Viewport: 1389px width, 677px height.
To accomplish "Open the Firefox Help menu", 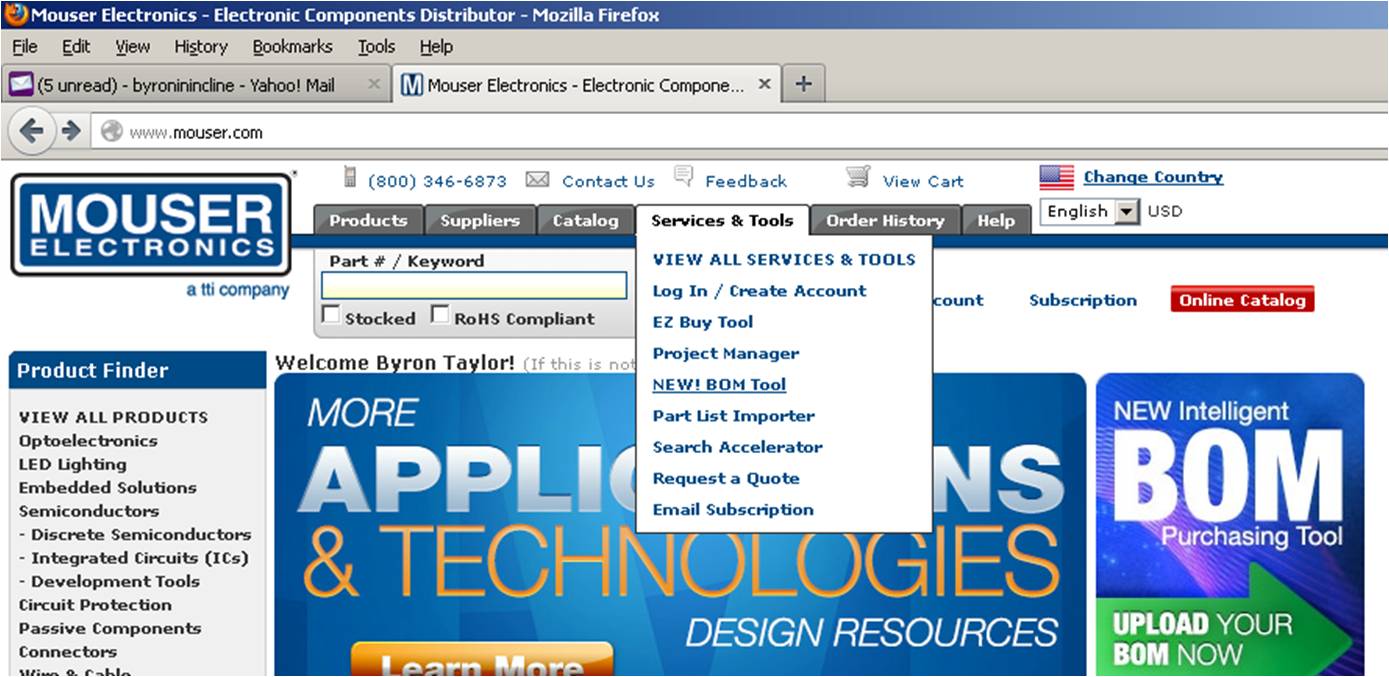I will tap(436, 46).
